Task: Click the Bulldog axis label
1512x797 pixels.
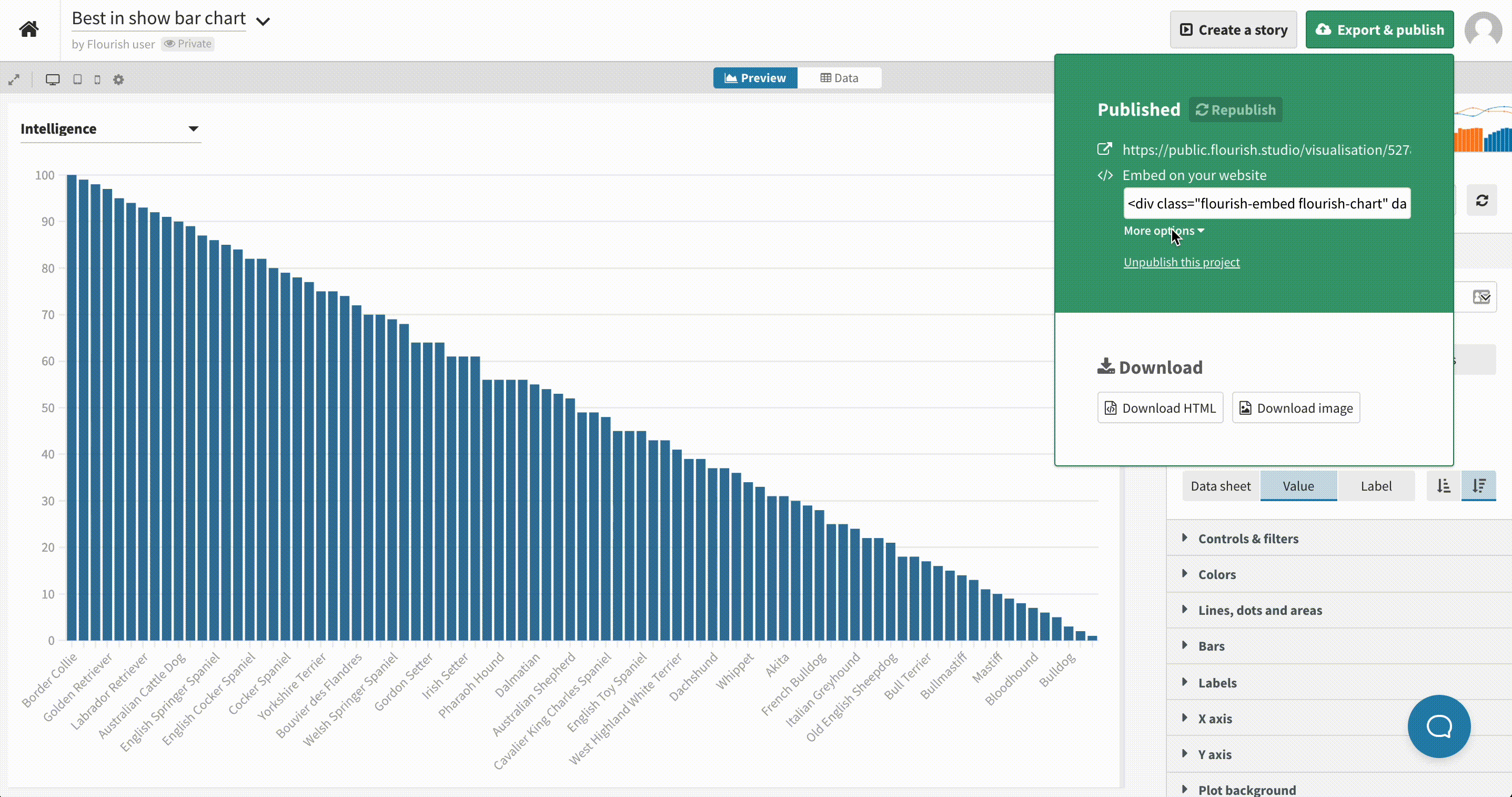Action: click(x=1057, y=670)
